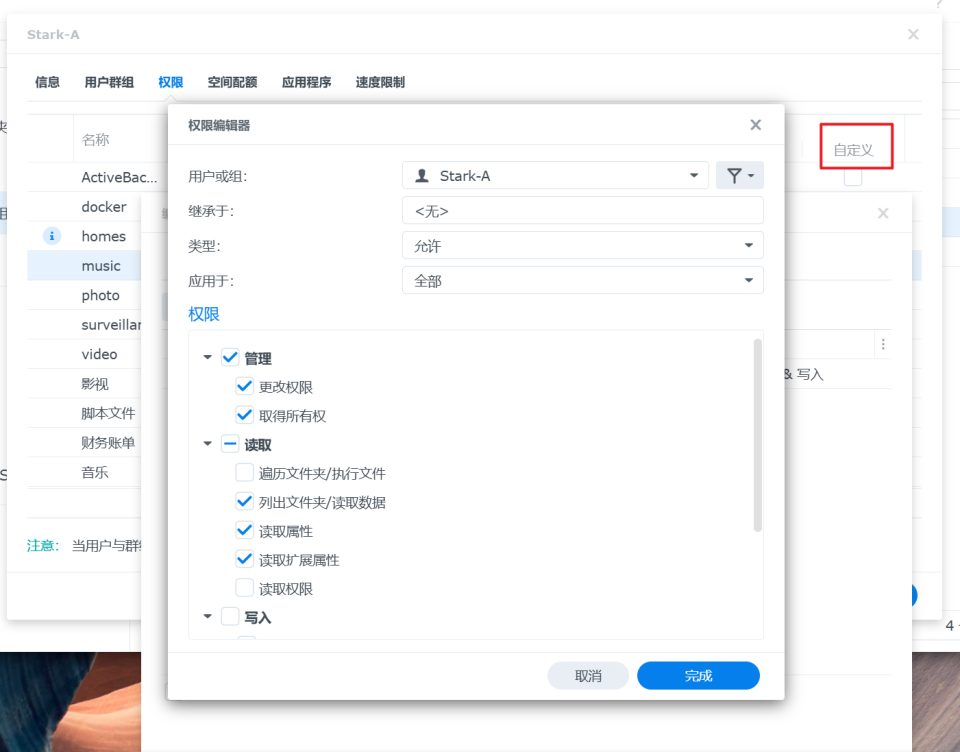Open the 空间配额 tab
The width and height of the screenshot is (960, 752).
(x=232, y=82)
